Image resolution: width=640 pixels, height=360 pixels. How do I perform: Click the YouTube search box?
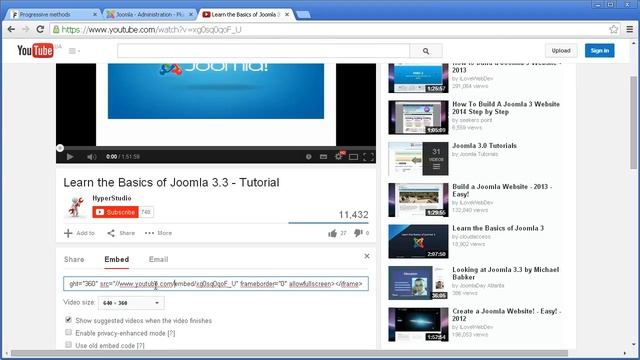[x=263, y=51]
